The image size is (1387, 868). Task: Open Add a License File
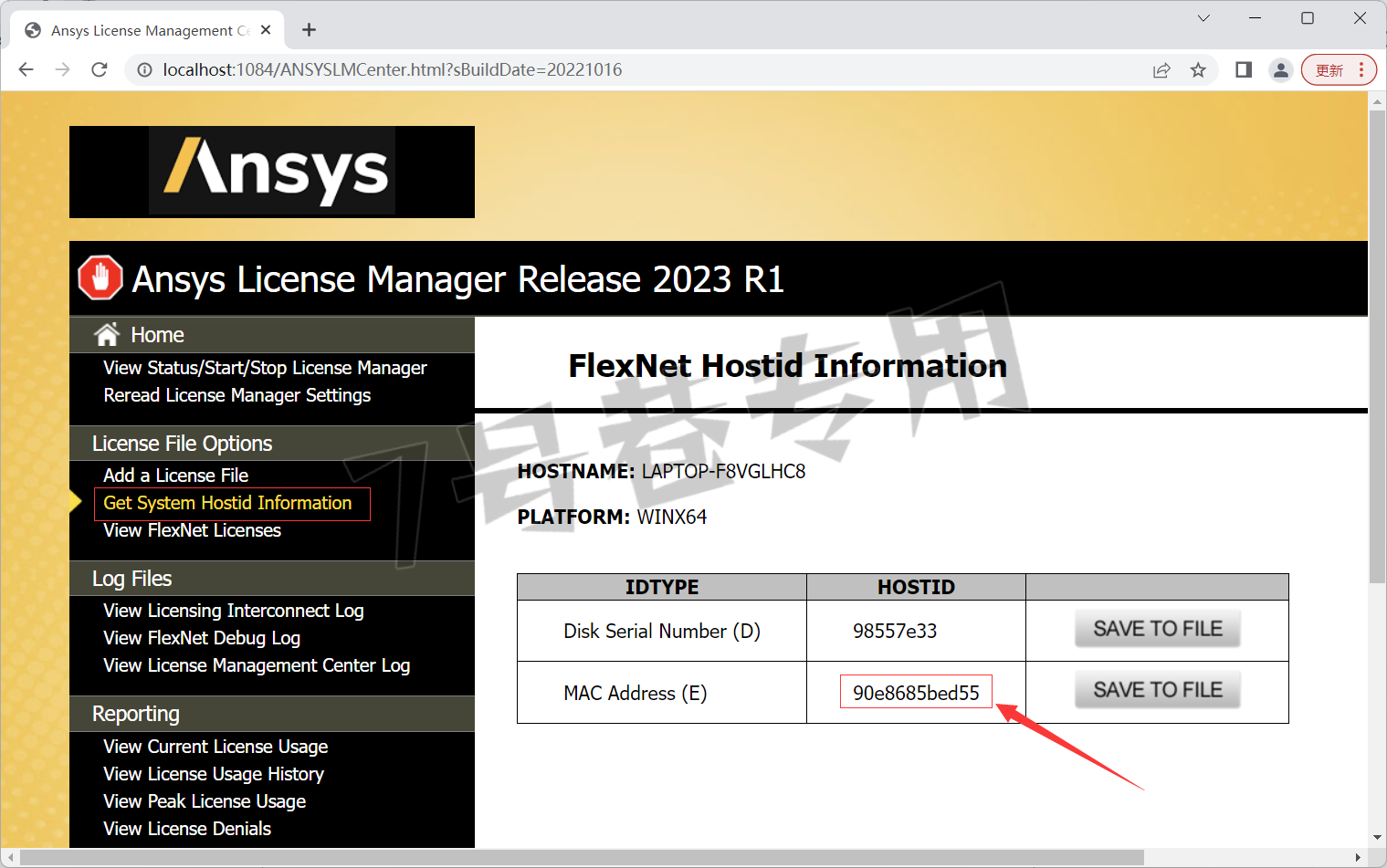[176, 476]
